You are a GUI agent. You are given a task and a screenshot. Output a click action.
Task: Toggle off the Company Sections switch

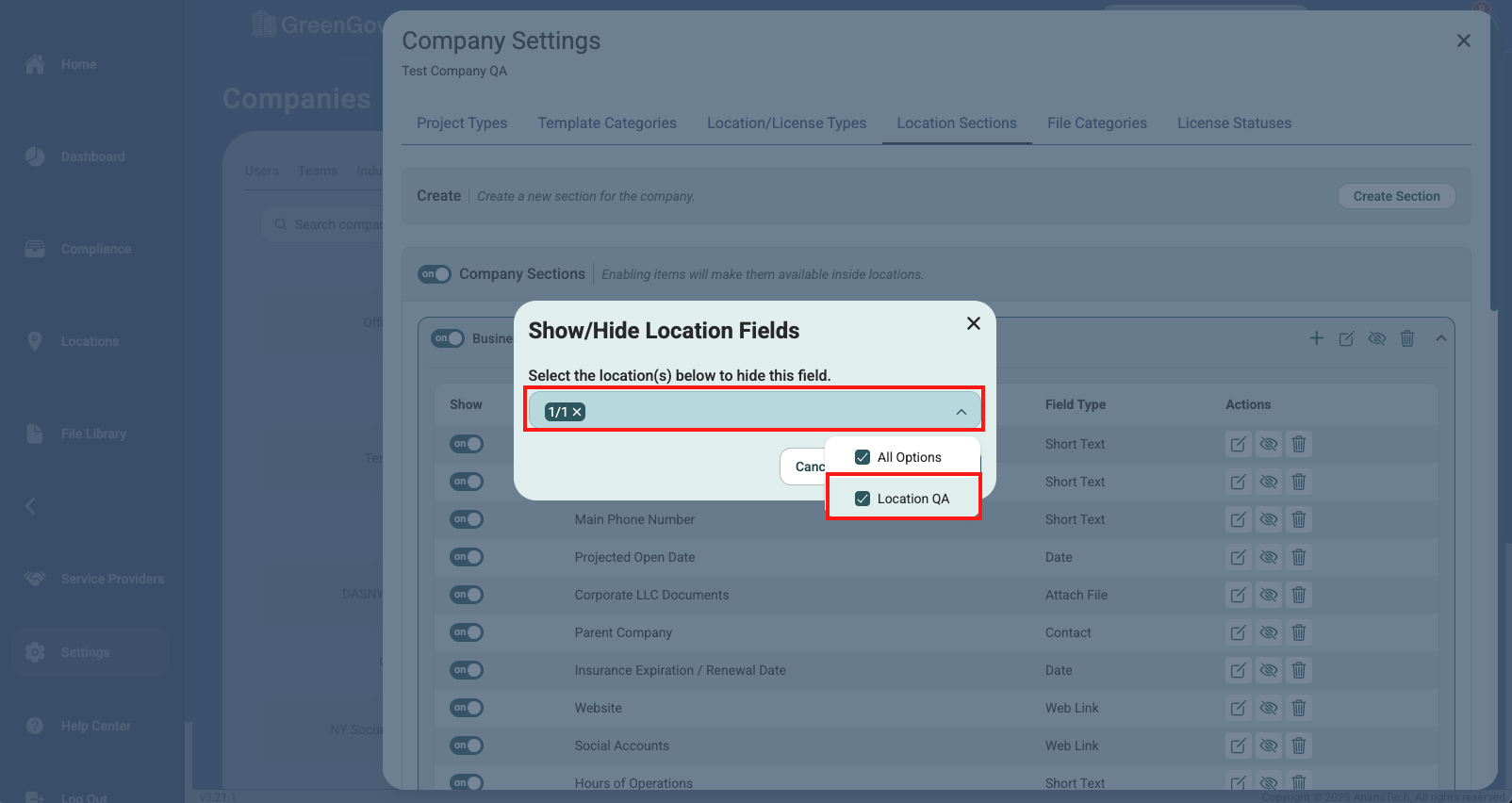pos(435,274)
